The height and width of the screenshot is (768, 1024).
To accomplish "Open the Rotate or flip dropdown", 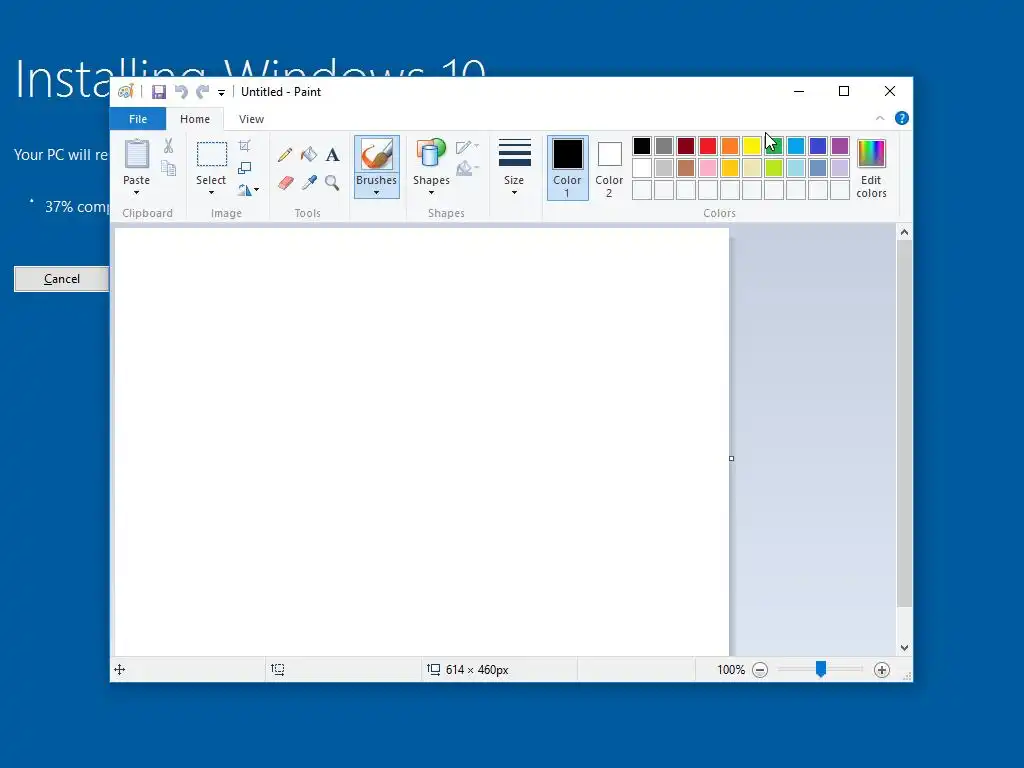I will 248,190.
